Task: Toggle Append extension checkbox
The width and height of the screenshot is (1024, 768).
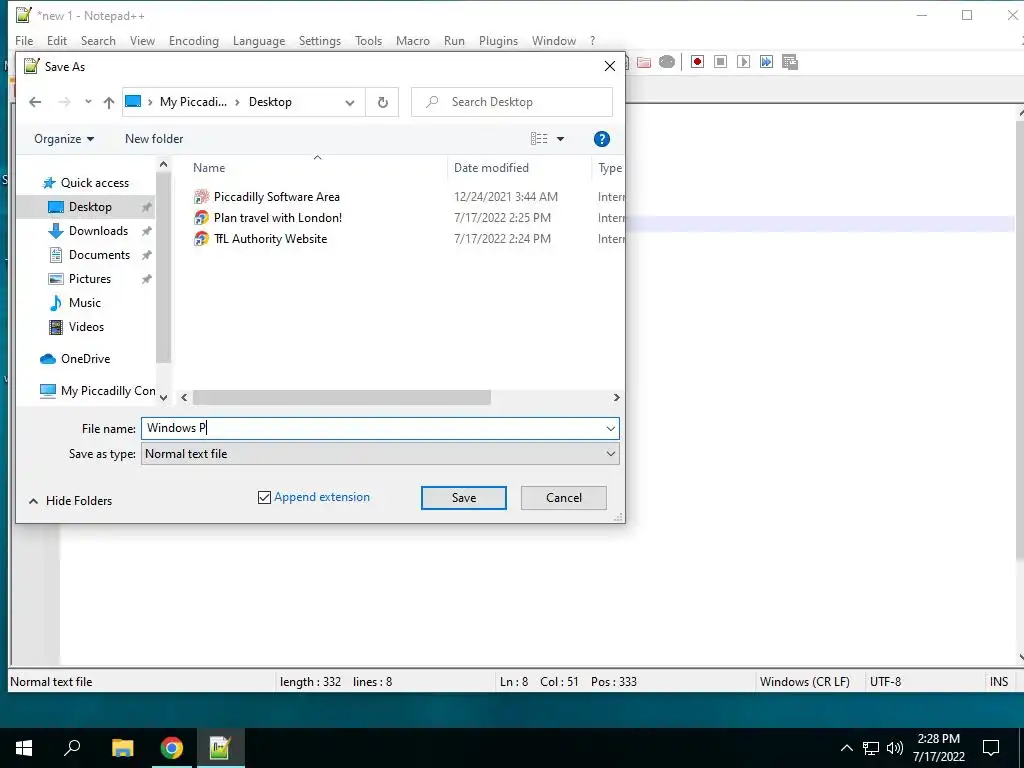Action: tap(264, 498)
